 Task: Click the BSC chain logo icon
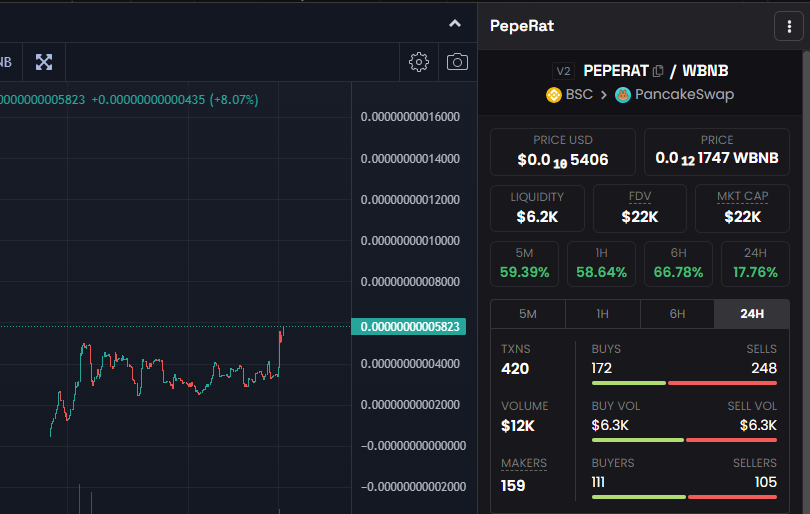click(x=554, y=95)
